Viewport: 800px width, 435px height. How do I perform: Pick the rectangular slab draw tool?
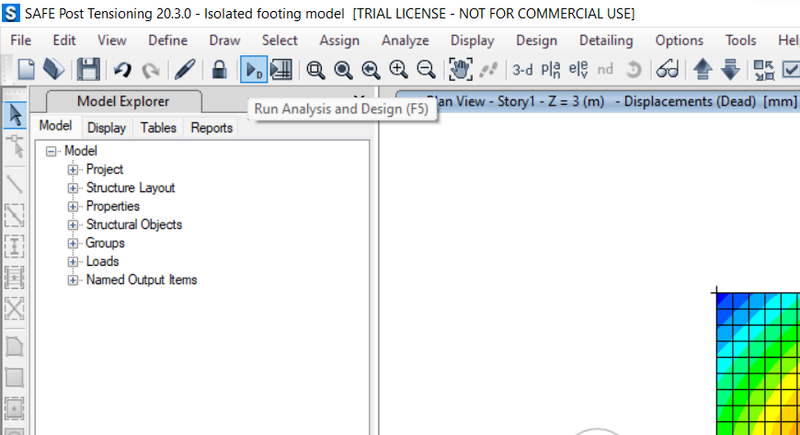pyautogui.click(x=14, y=378)
